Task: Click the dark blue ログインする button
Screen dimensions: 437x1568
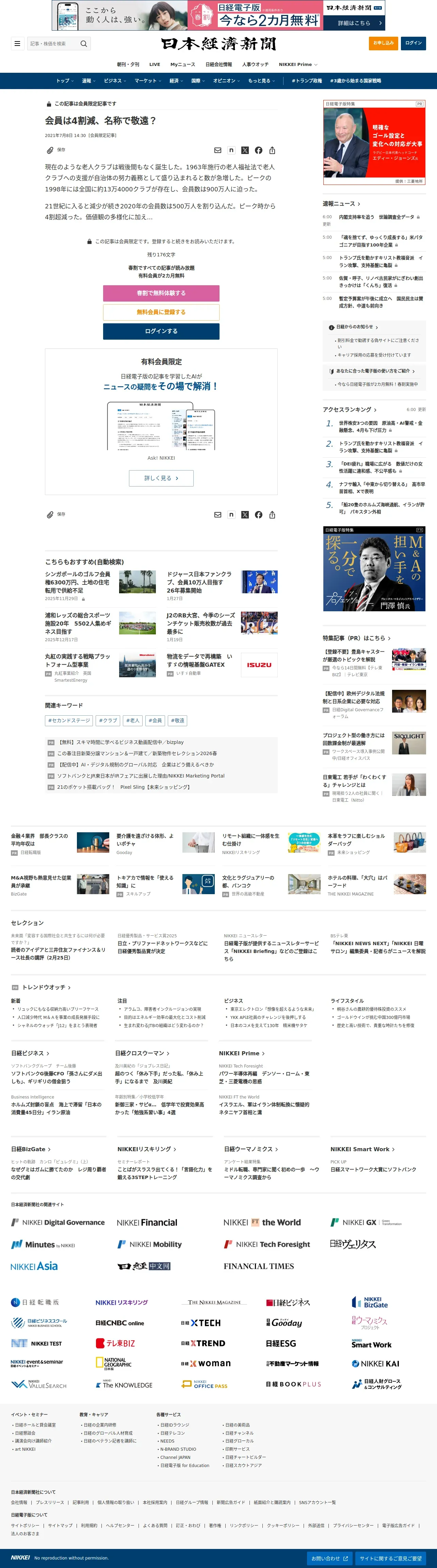Action: pyautogui.click(x=161, y=331)
